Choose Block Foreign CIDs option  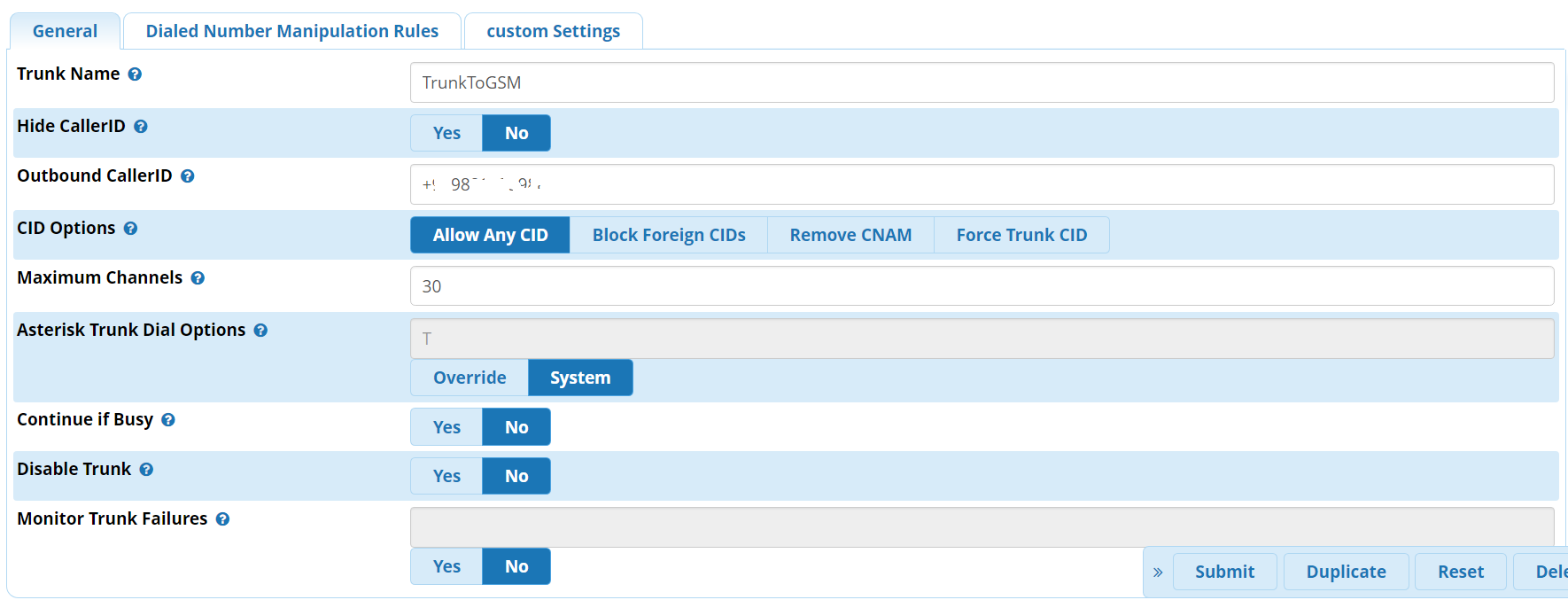(x=669, y=235)
